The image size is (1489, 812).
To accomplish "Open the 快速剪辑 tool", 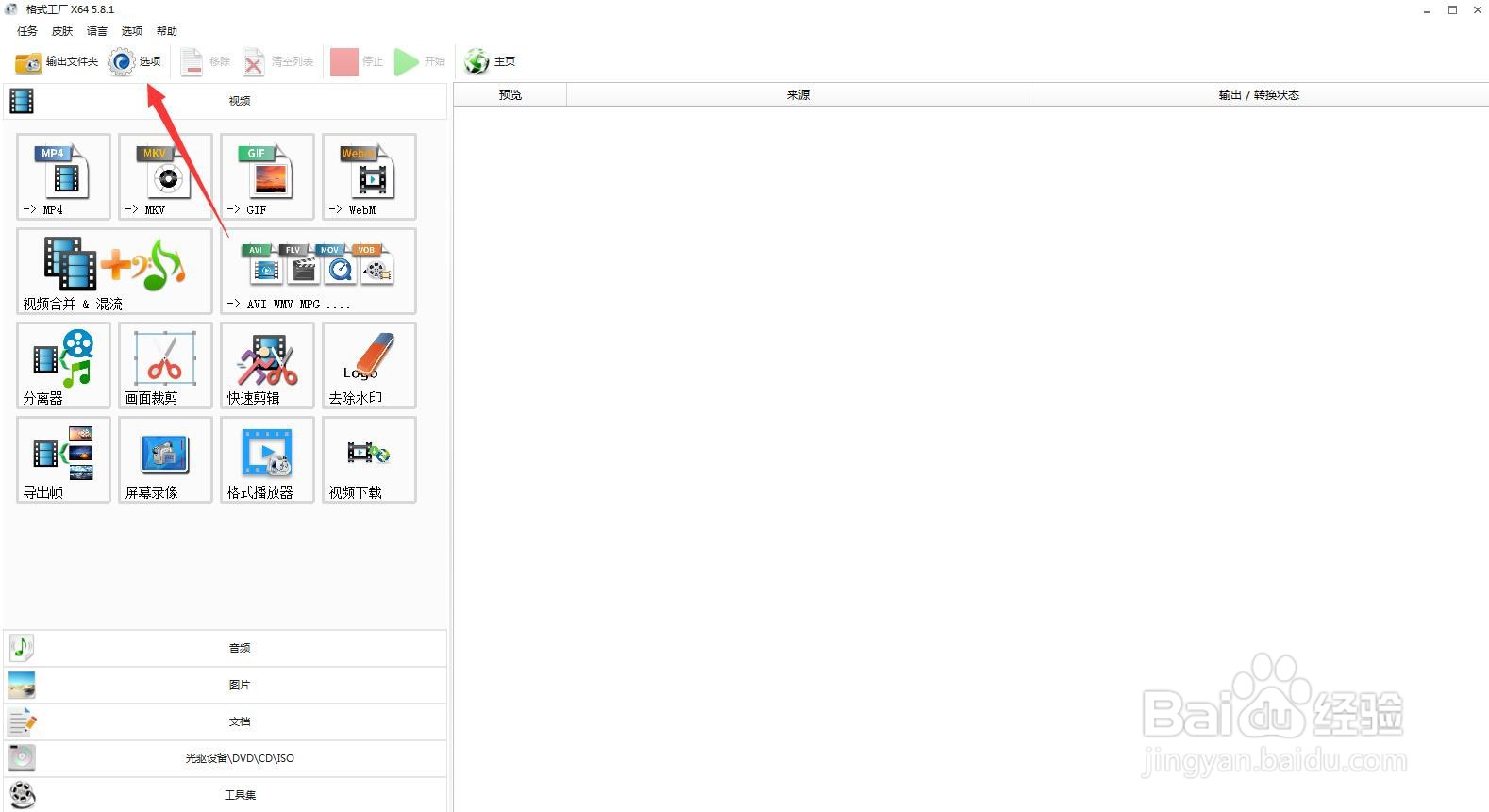I will tap(267, 365).
